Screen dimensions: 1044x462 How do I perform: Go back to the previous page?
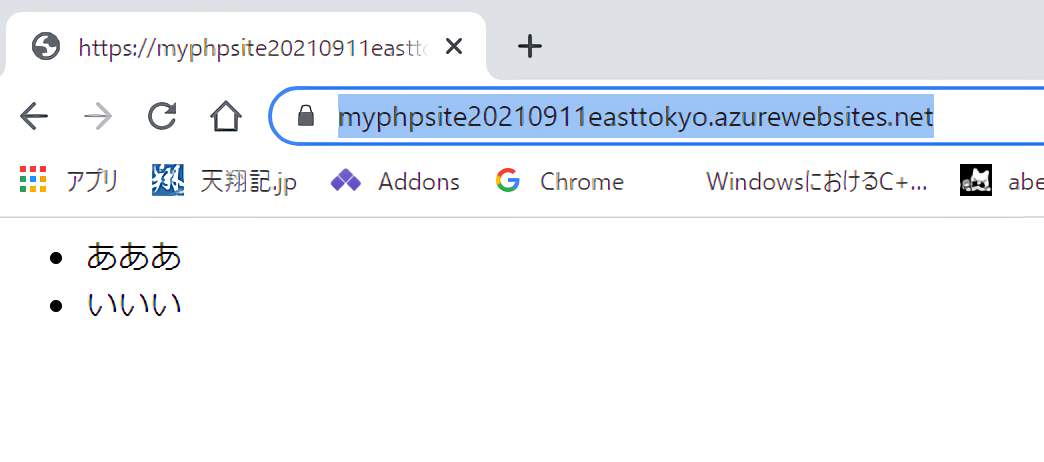coord(34,117)
